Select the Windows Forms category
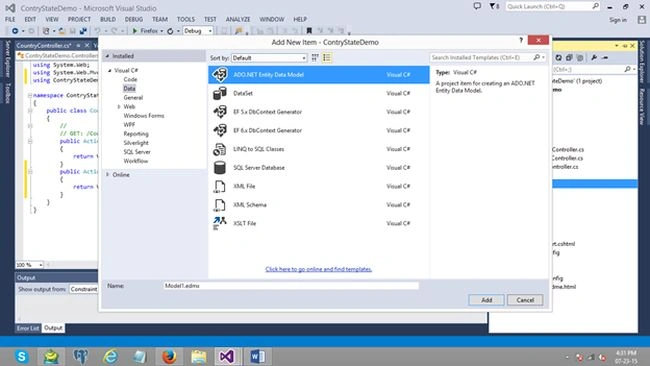Screen dimensions: 650x366 [144, 116]
